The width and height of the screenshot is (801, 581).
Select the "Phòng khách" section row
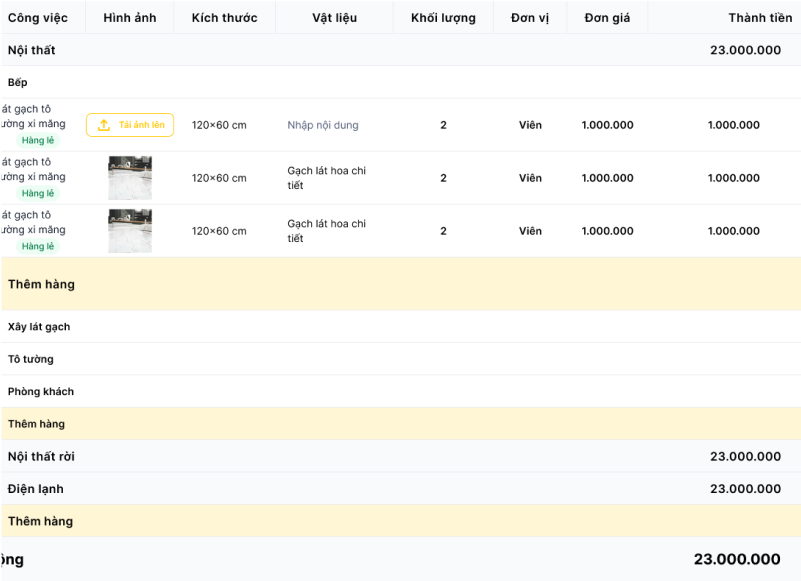41,391
